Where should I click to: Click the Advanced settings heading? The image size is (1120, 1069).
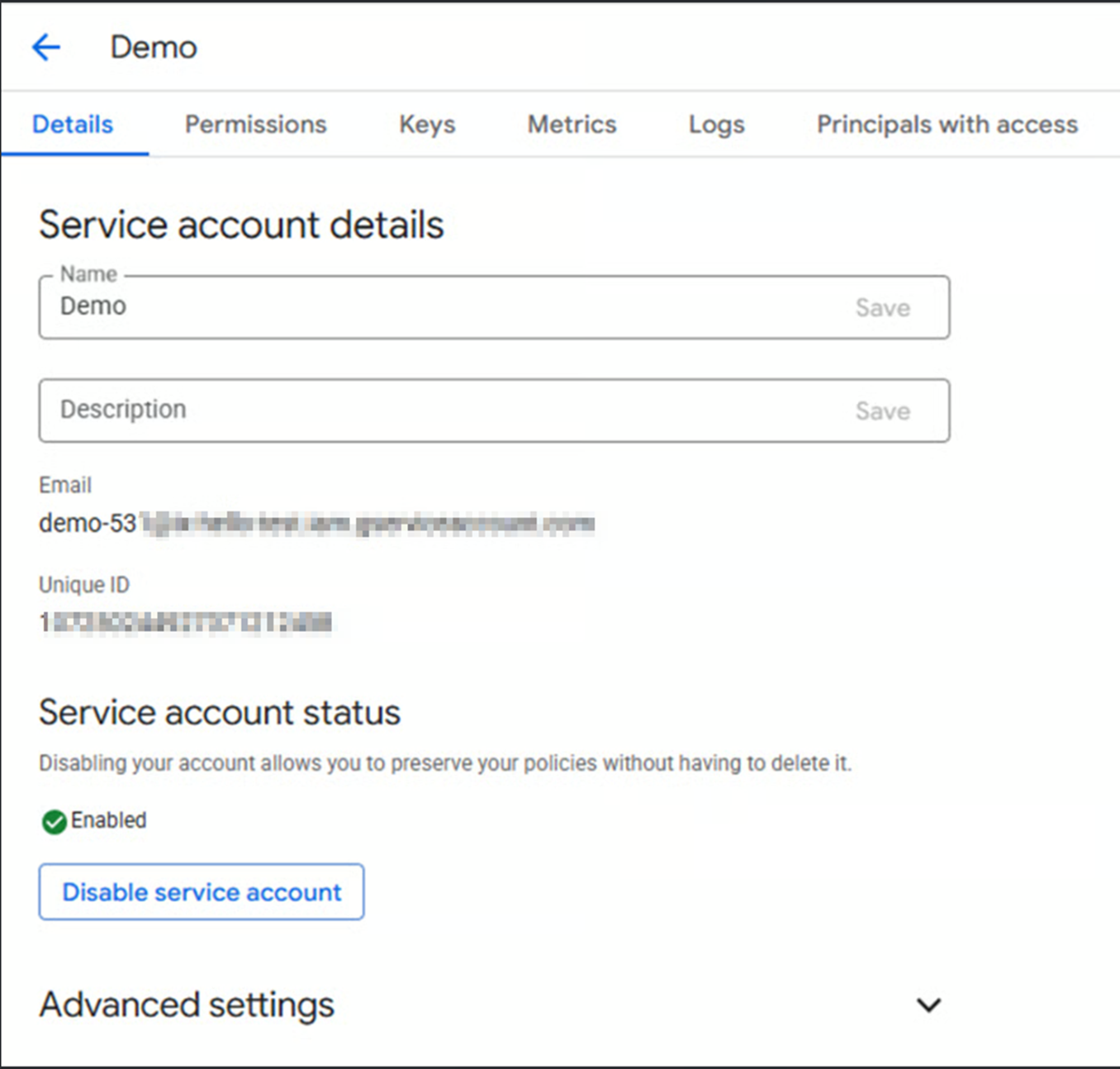(187, 1005)
